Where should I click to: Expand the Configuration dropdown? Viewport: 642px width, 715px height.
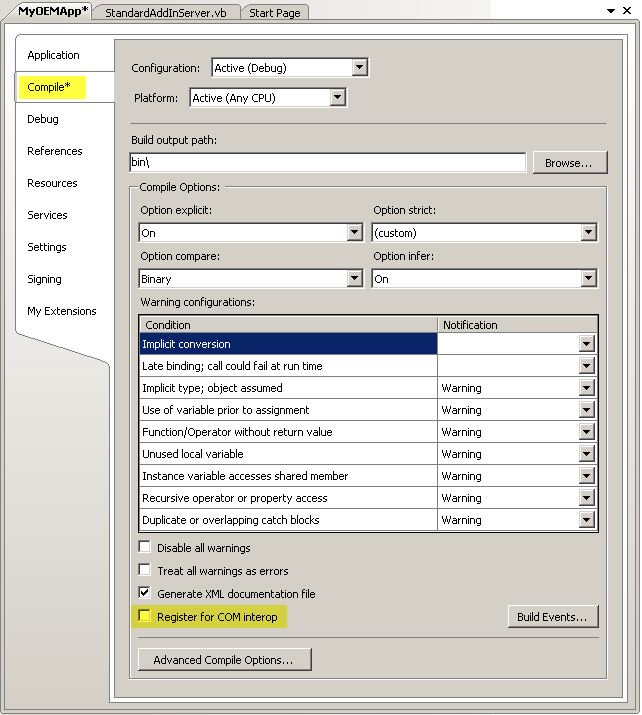[x=359, y=67]
